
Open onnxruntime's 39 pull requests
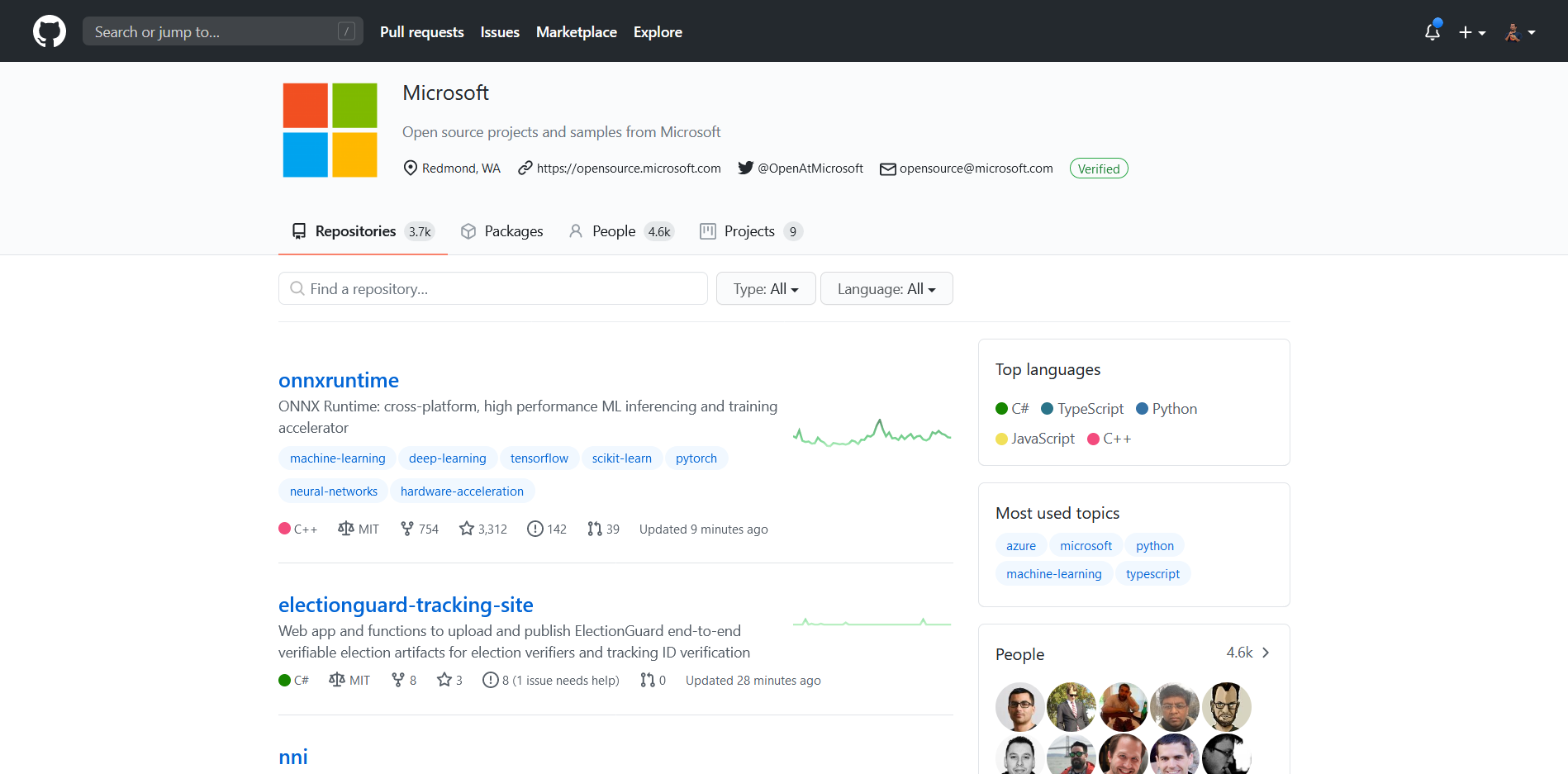click(x=604, y=529)
